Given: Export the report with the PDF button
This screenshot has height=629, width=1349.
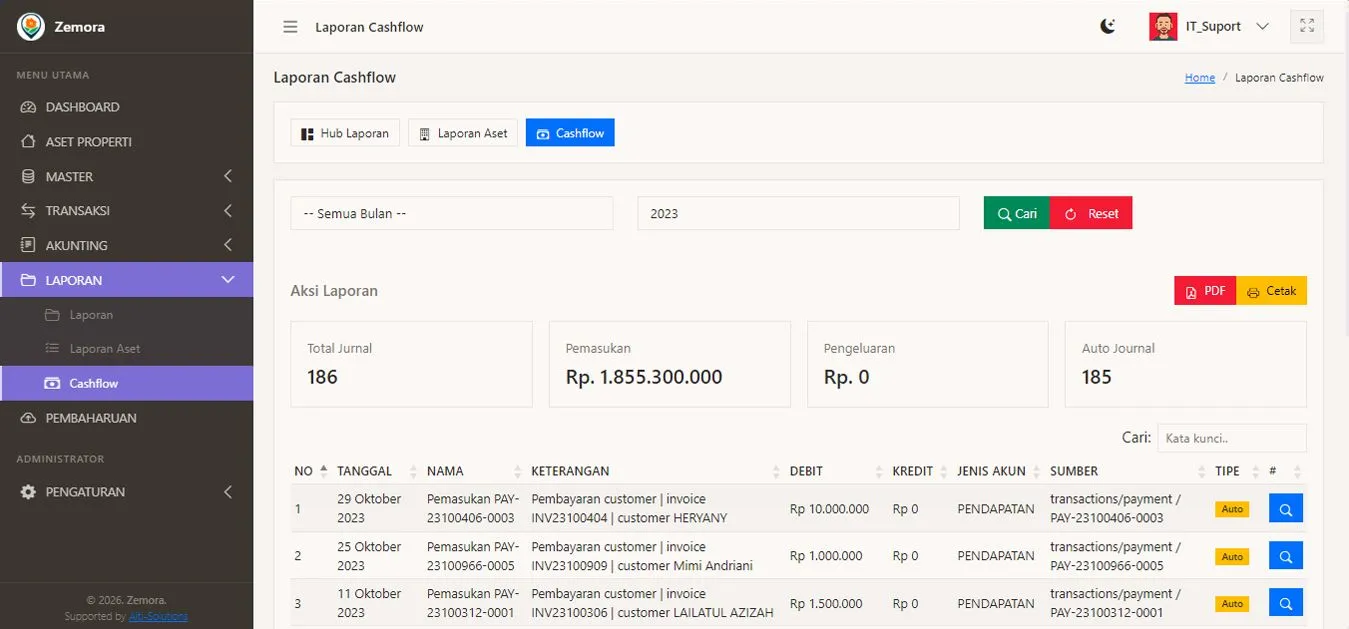Looking at the screenshot, I should click(x=1204, y=291).
